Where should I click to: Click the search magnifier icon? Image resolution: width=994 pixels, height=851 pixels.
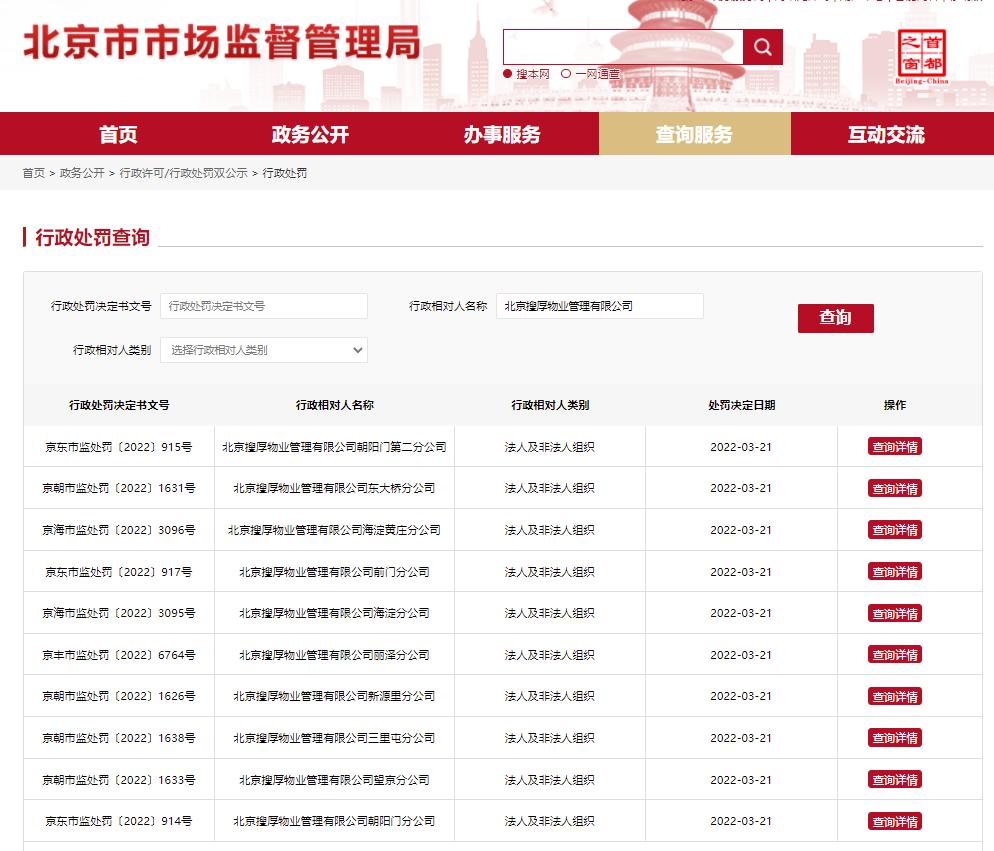pos(763,46)
